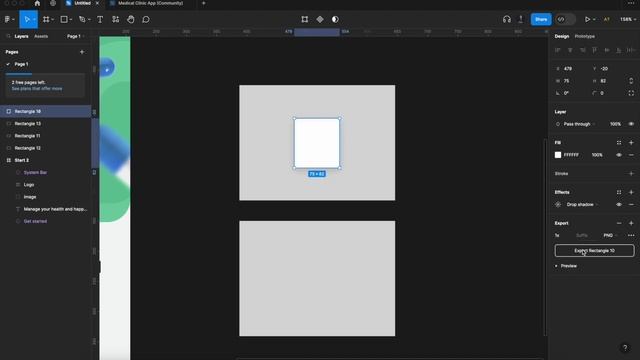Viewport: 640px width, 360px height.
Task: Toggle fill visibility eye icon
Action: pyautogui.click(x=619, y=155)
